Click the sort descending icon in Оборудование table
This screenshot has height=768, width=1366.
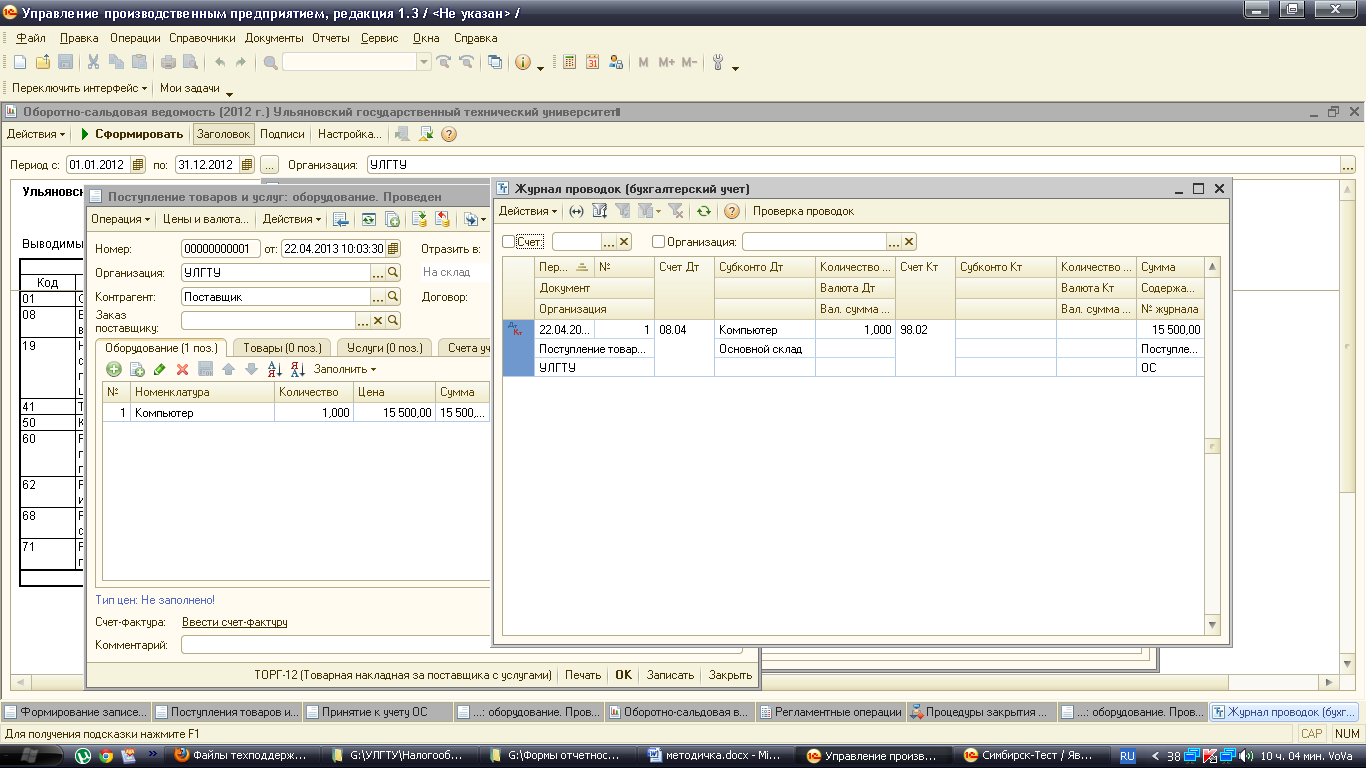pos(297,369)
